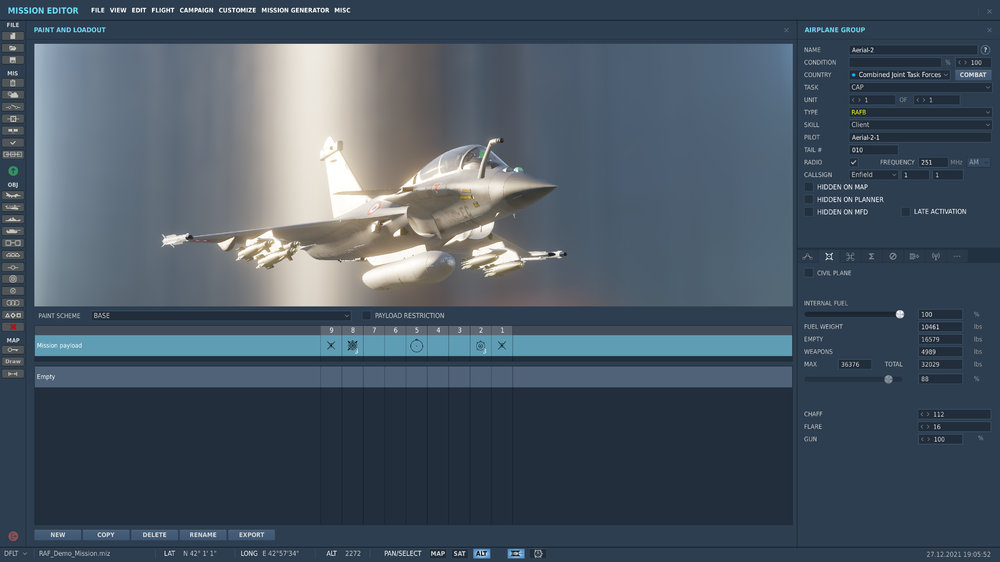Click the options gear in status bar

click(538, 554)
